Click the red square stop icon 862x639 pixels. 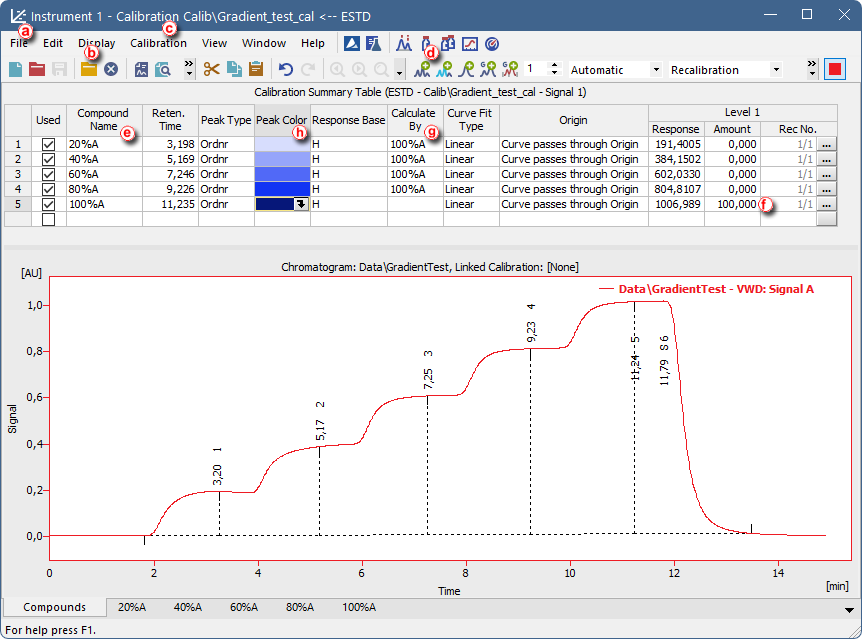pyautogui.click(x=835, y=69)
